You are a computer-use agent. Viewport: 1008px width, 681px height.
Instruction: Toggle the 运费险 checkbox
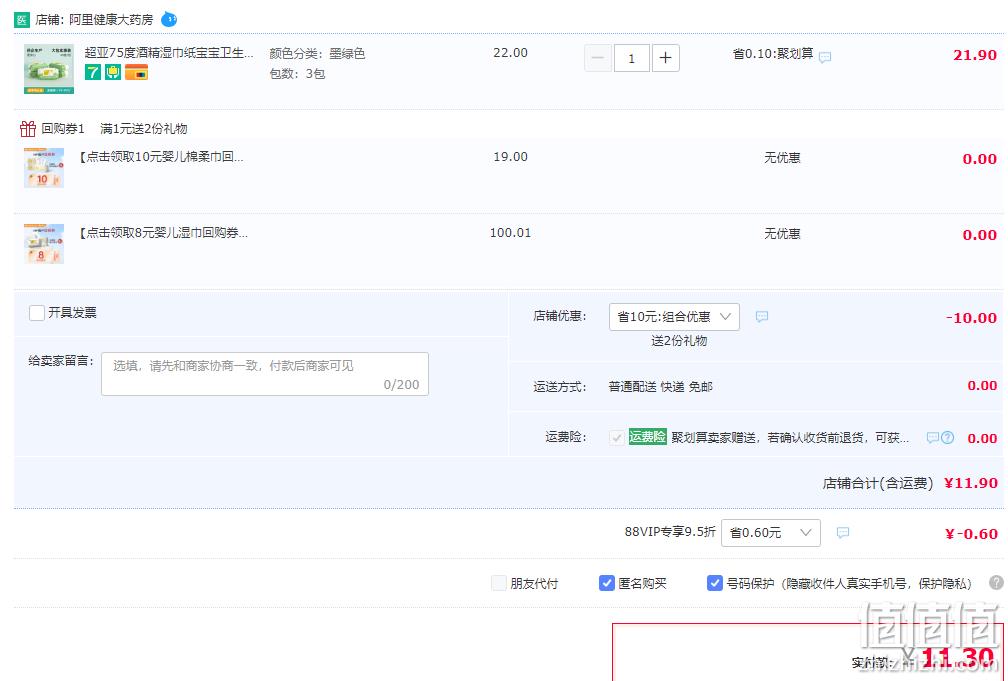click(616, 438)
